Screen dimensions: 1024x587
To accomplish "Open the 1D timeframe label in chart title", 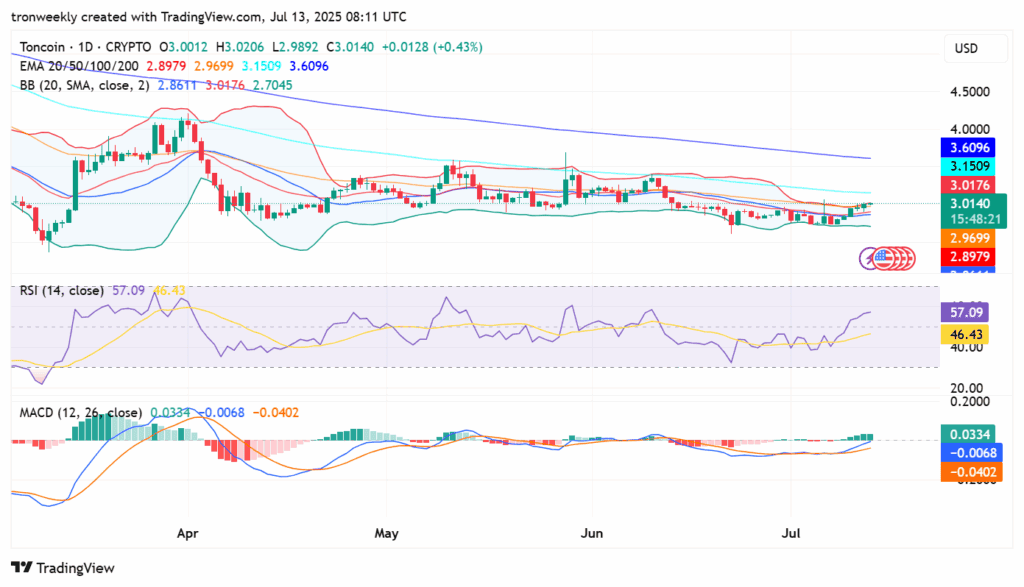I will click(x=85, y=47).
